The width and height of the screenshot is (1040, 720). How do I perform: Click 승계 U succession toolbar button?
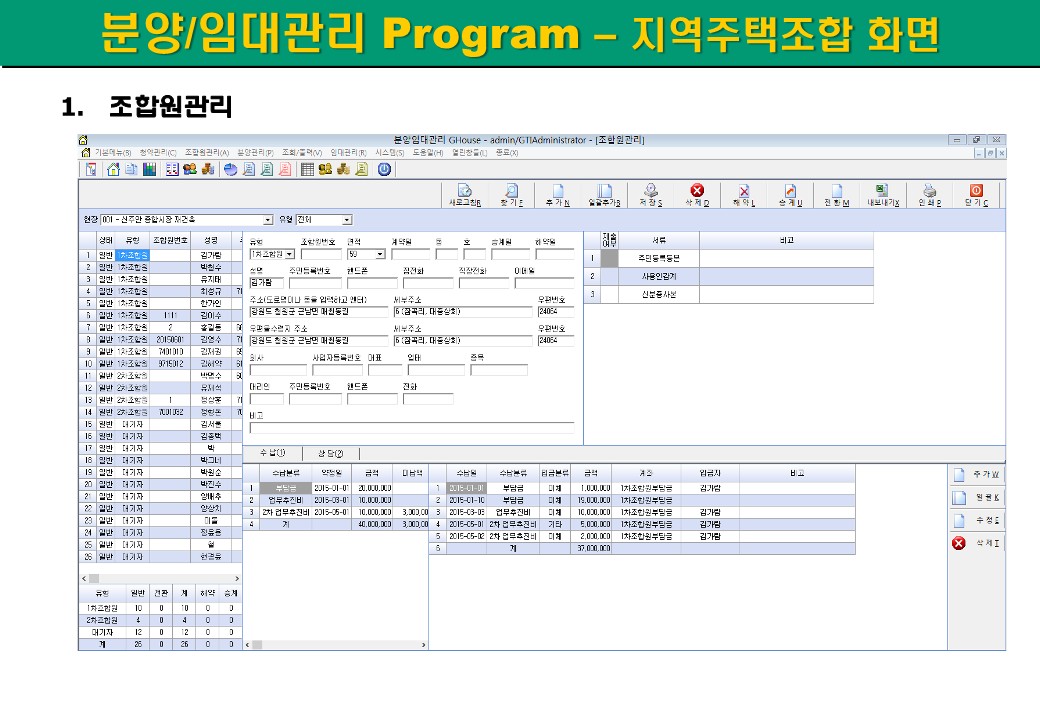(x=790, y=196)
